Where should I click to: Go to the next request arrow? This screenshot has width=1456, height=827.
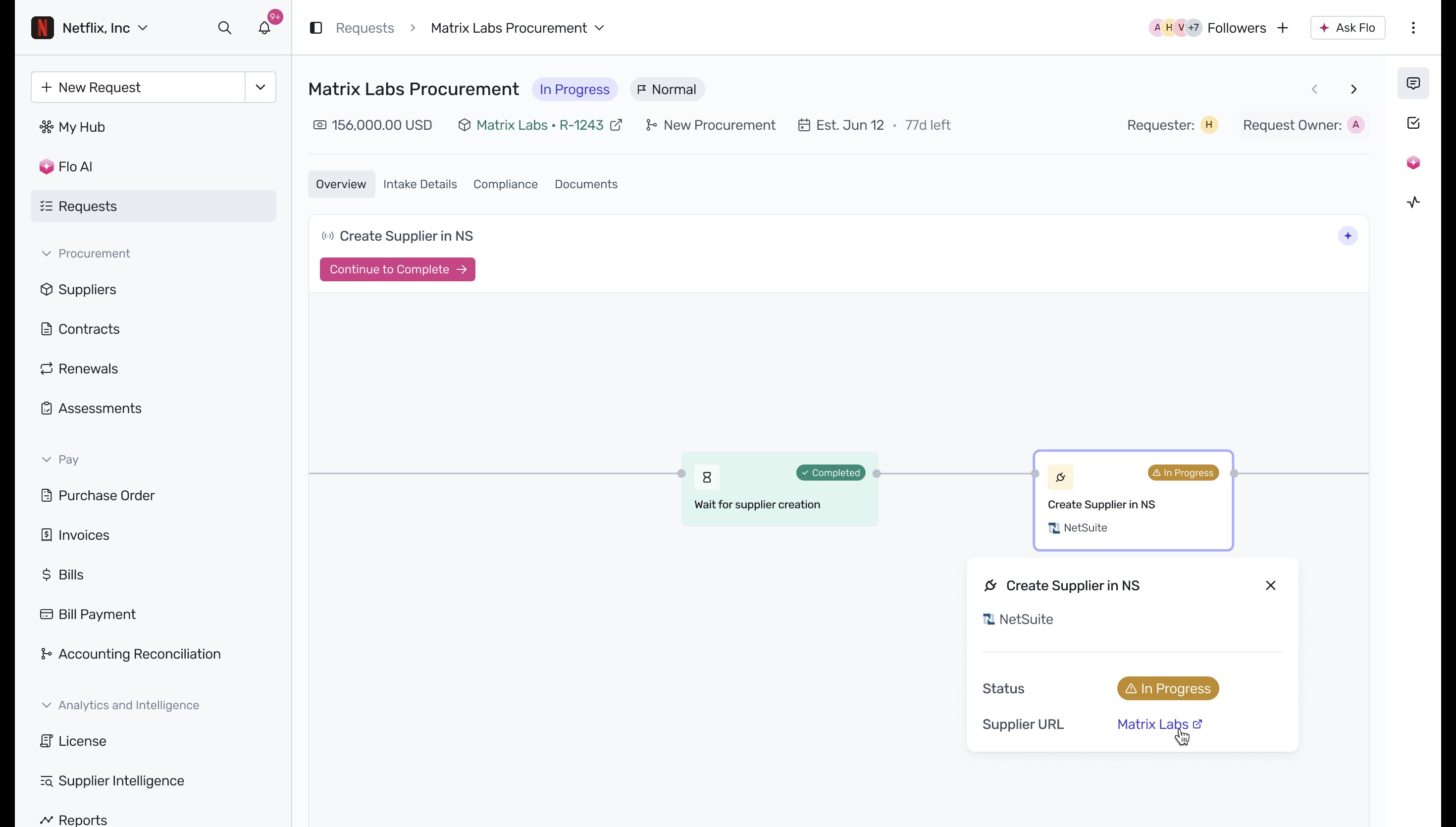coord(1354,89)
